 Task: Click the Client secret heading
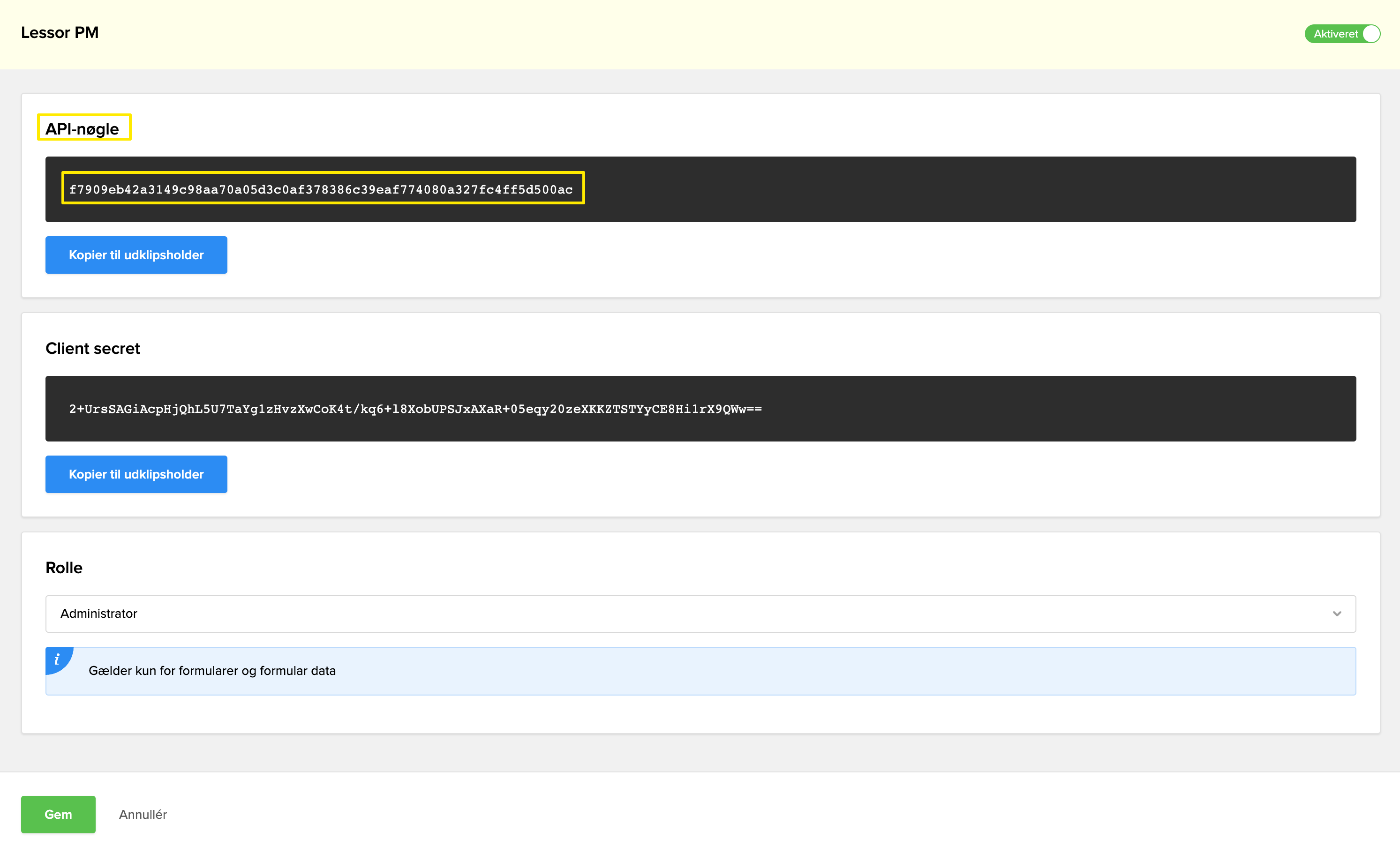(x=93, y=348)
